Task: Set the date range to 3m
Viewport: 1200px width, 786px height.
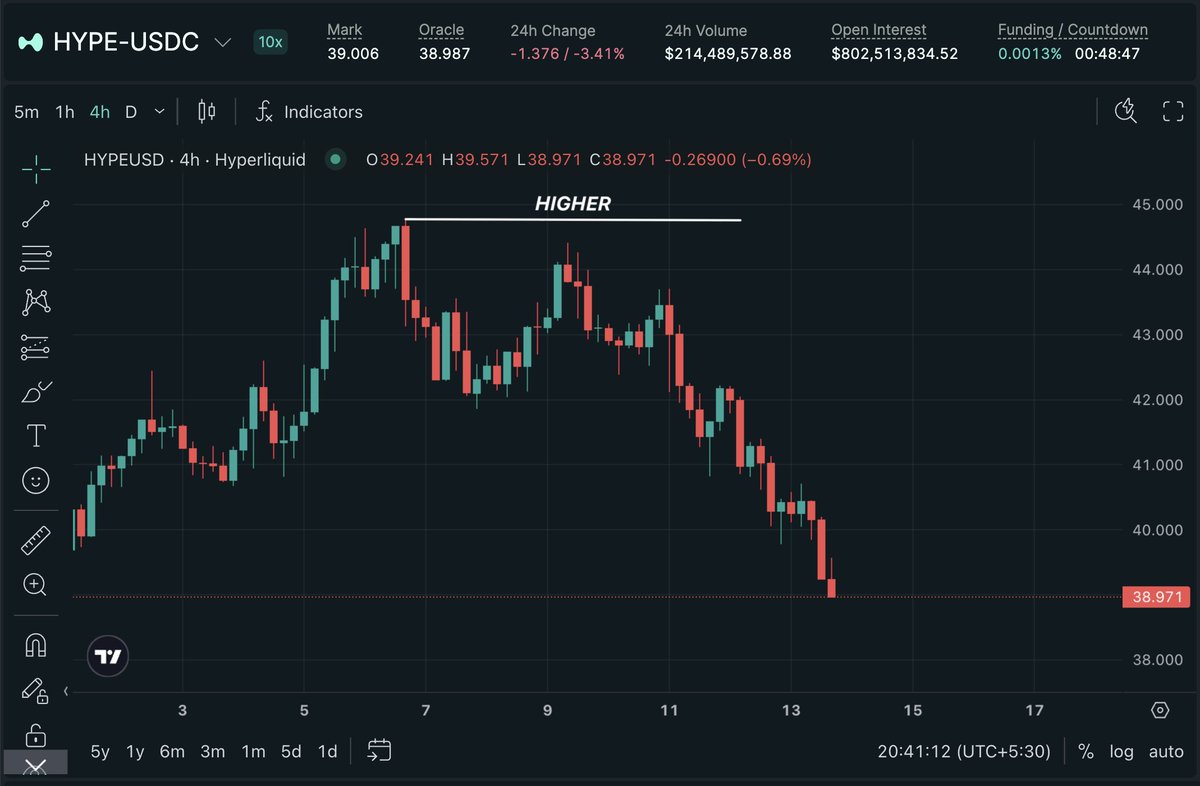Action: pos(212,751)
